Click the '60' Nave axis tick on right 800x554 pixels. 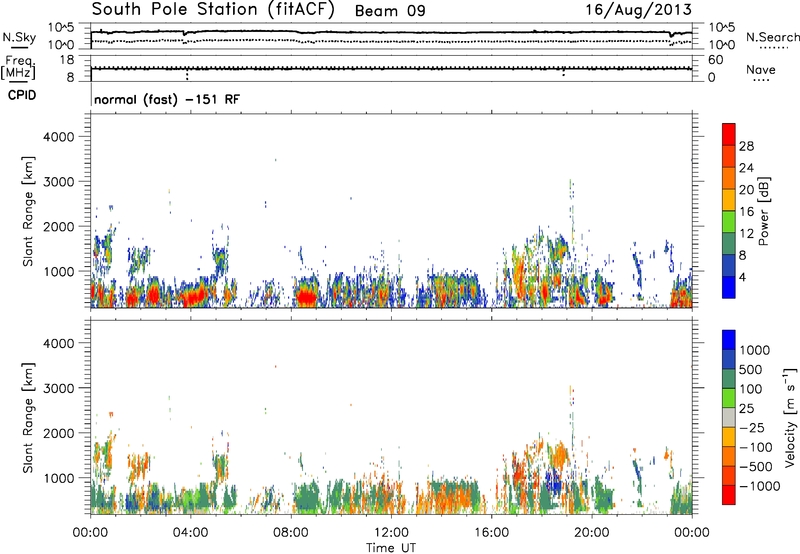point(715,60)
